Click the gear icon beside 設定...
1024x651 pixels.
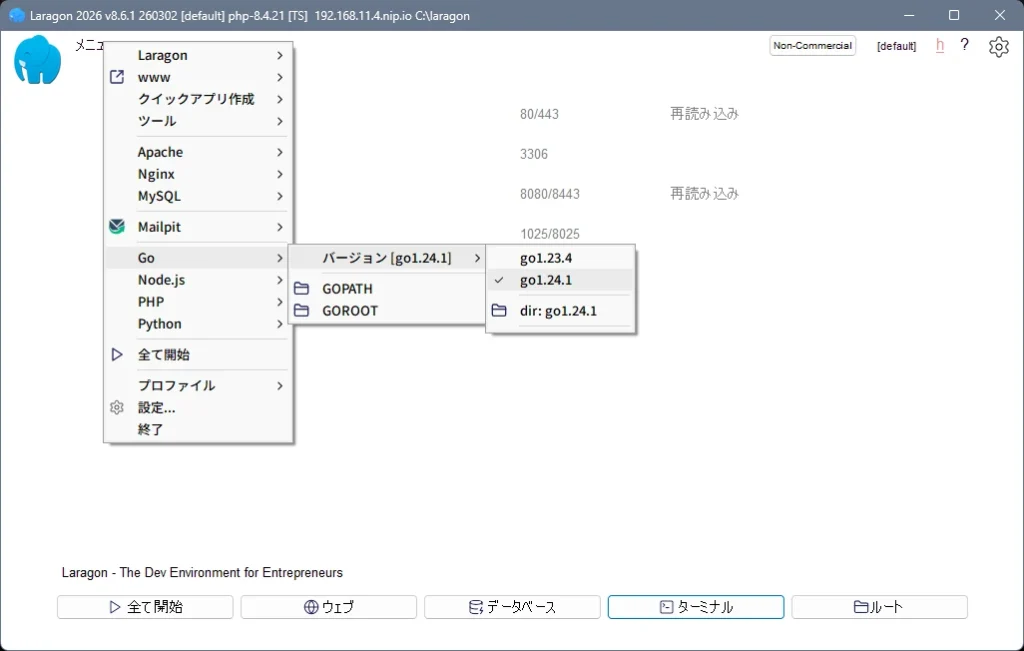tap(117, 407)
